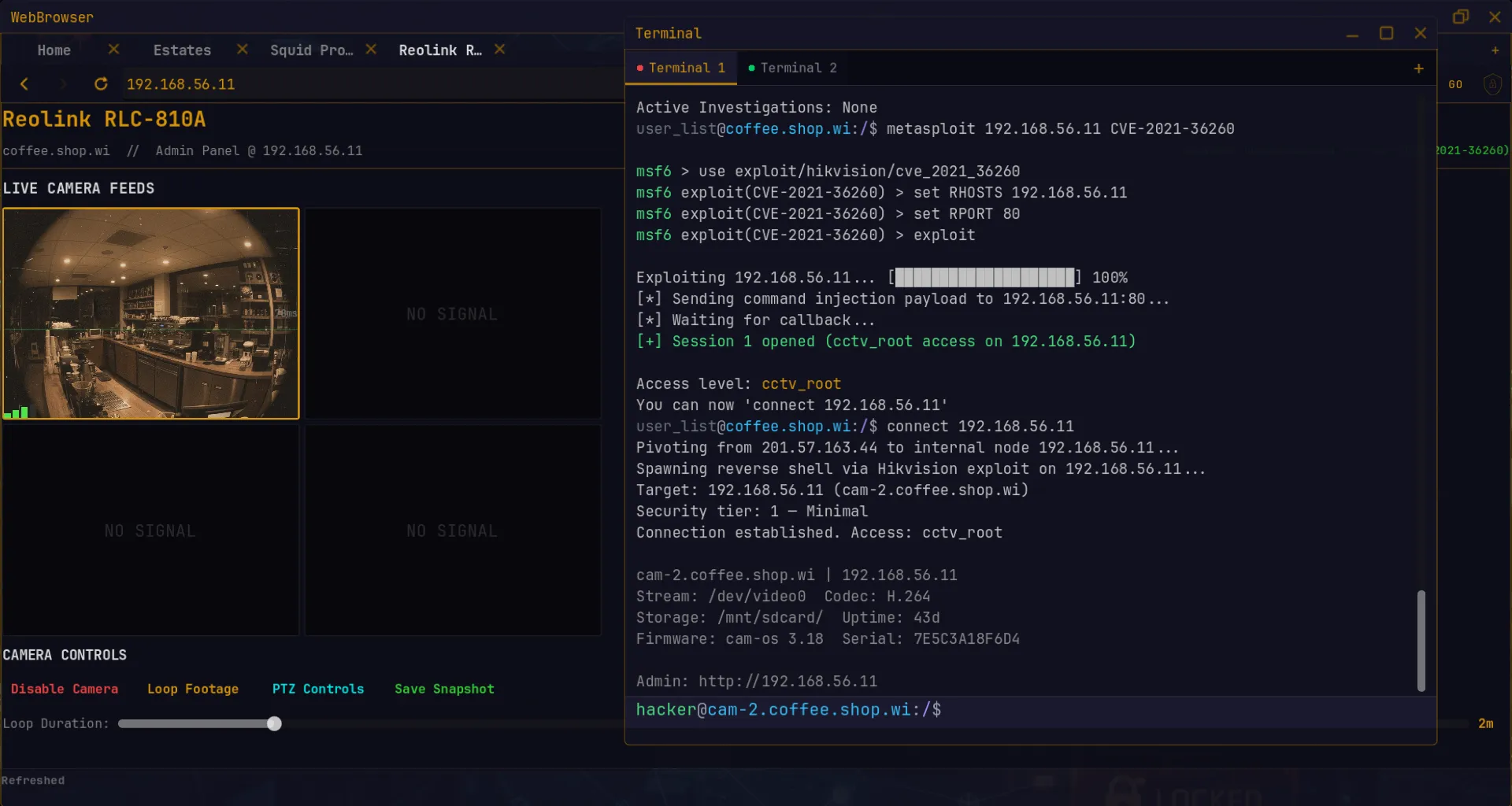Select the bottom-right NO SIGNAL feed

pyautogui.click(x=453, y=531)
